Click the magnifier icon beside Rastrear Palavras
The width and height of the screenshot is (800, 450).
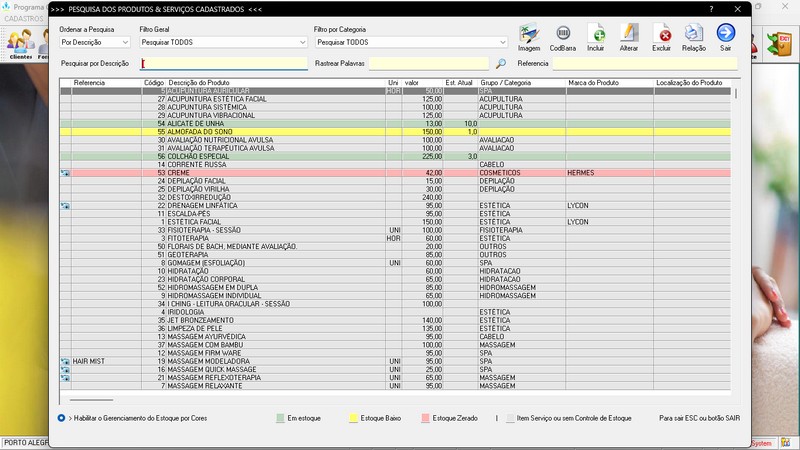click(501, 63)
